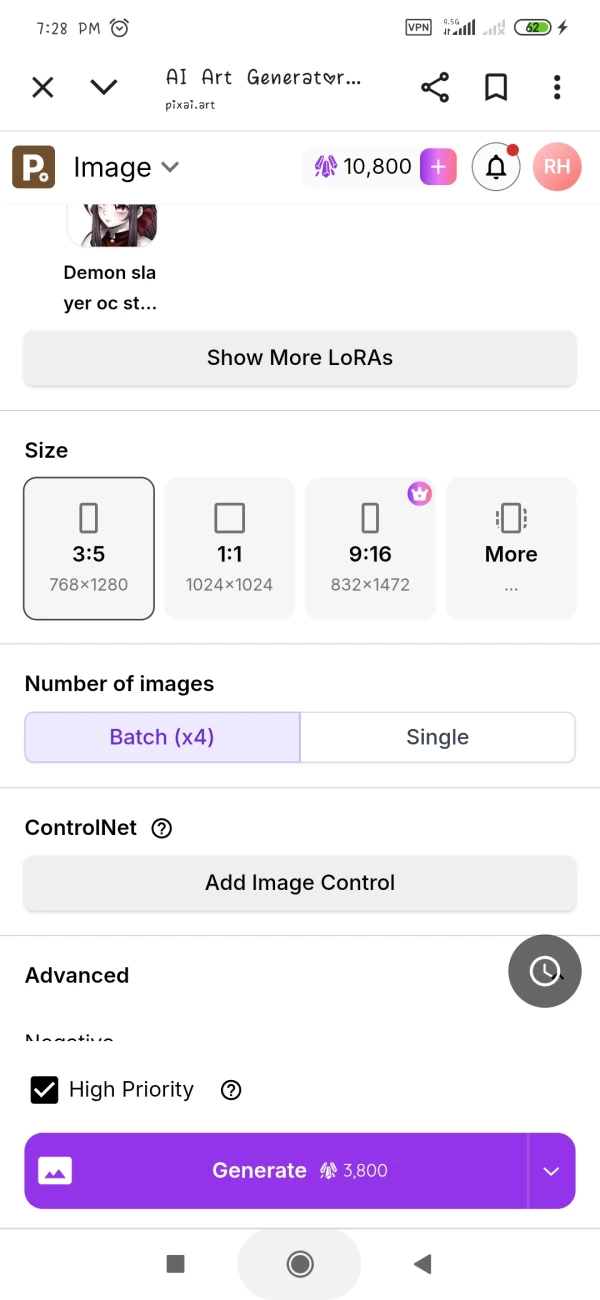This screenshot has height=1300, width=600.
Task: Click the High Priority help icon
Action: (231, 1090)
